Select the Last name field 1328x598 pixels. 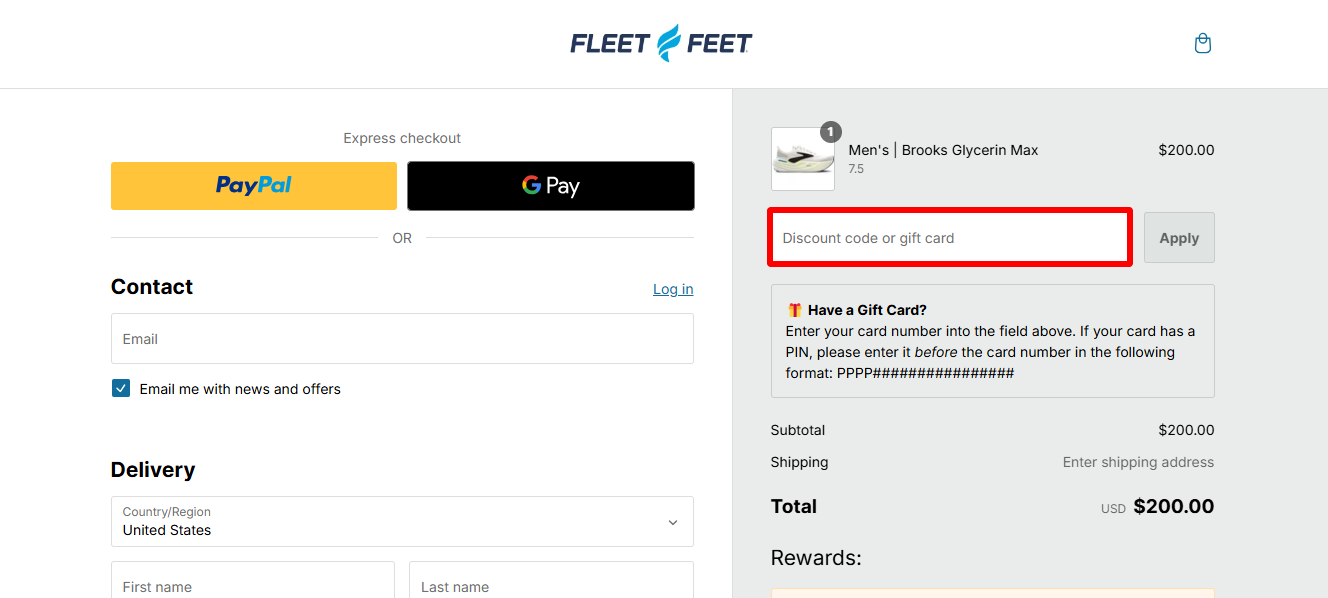point(551,583)
